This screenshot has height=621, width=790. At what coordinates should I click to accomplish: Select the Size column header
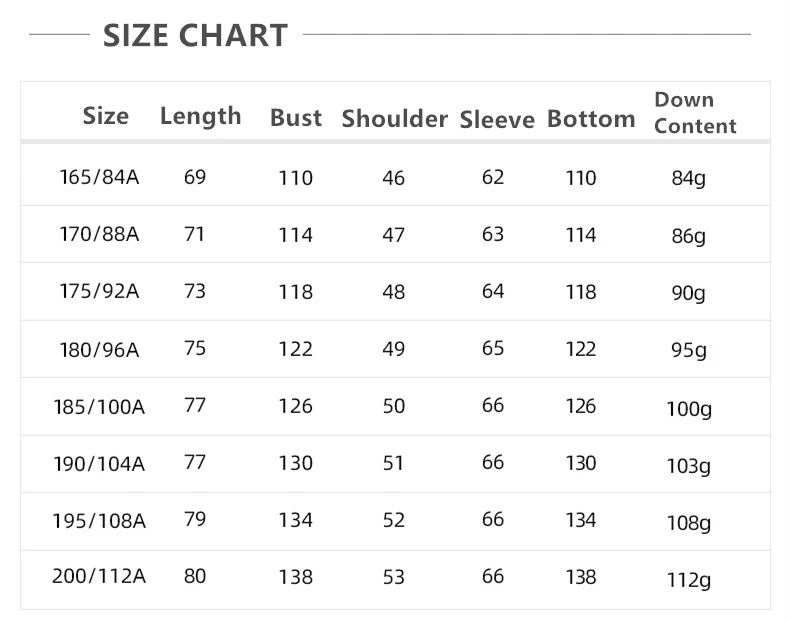coord(106,116)
